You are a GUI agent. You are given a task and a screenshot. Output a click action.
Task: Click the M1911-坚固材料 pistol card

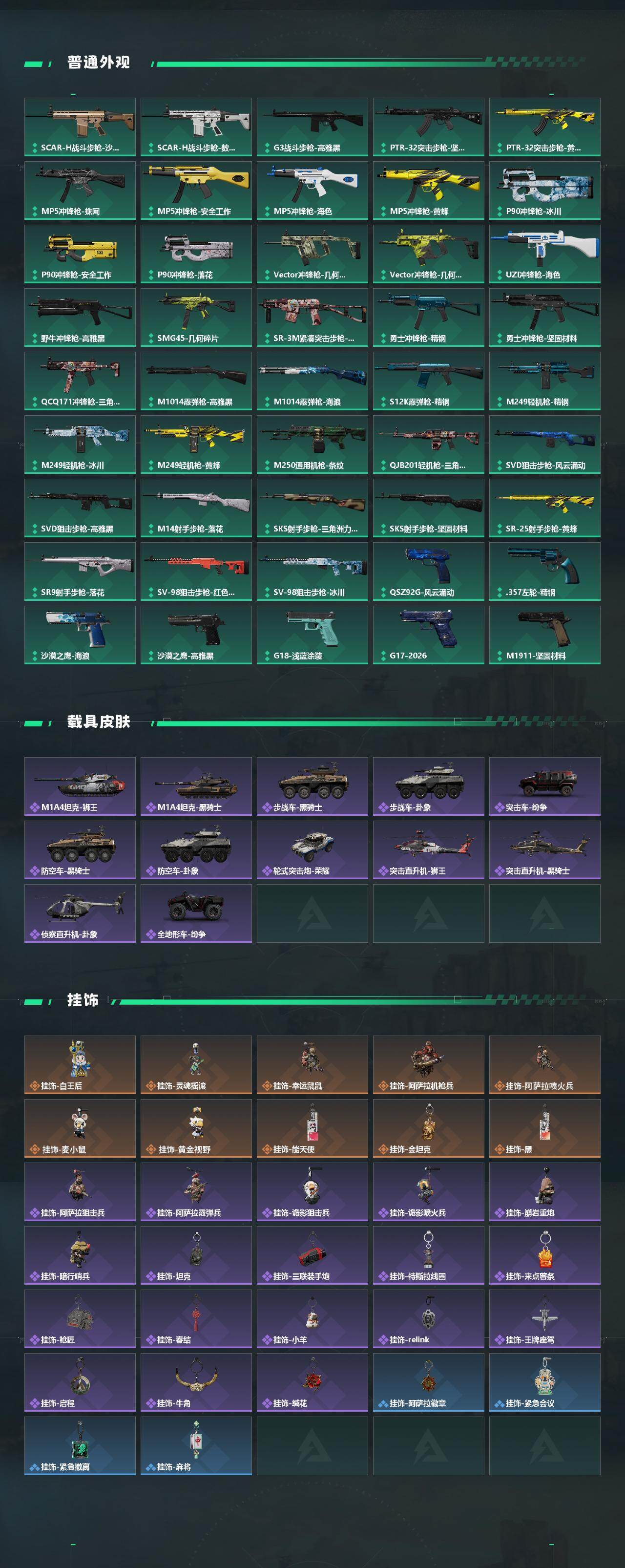tap(544, 635)
